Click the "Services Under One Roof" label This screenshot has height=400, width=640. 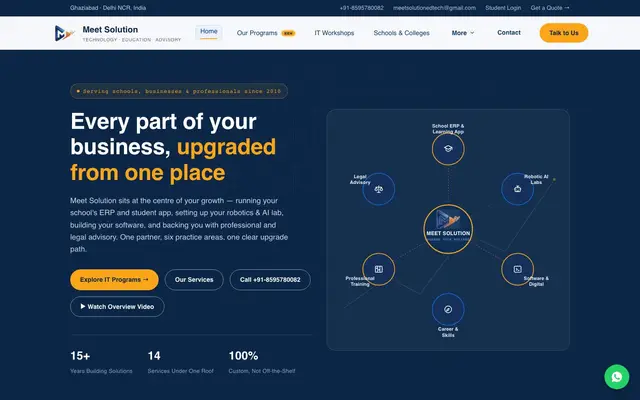coord(180,371)
